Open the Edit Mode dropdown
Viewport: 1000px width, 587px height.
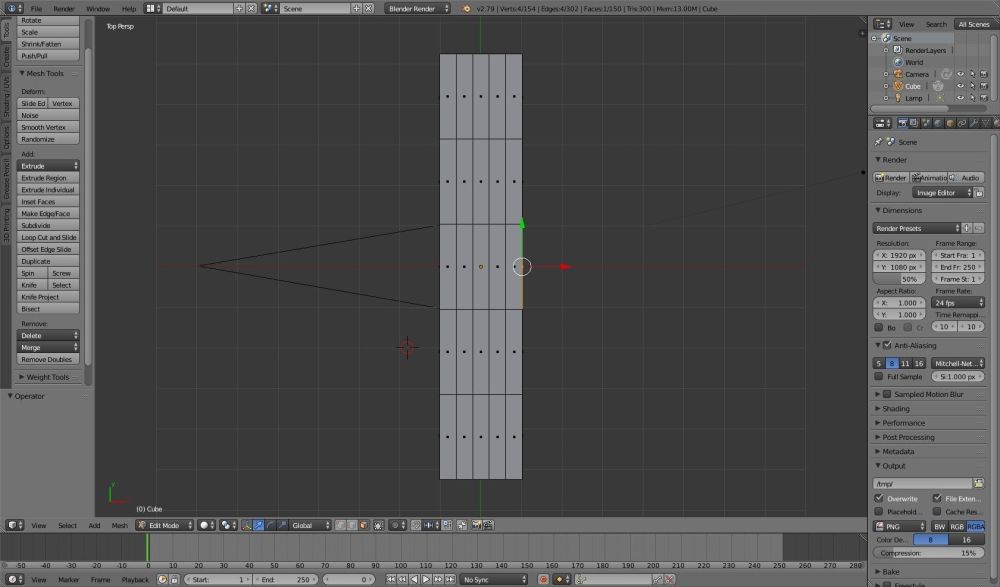pyautogui.click(x=165, y=525)
